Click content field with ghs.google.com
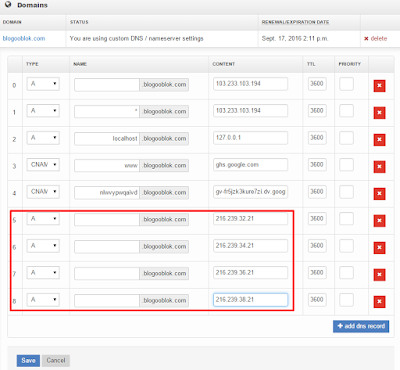400x370 pixels. [250, 165]
